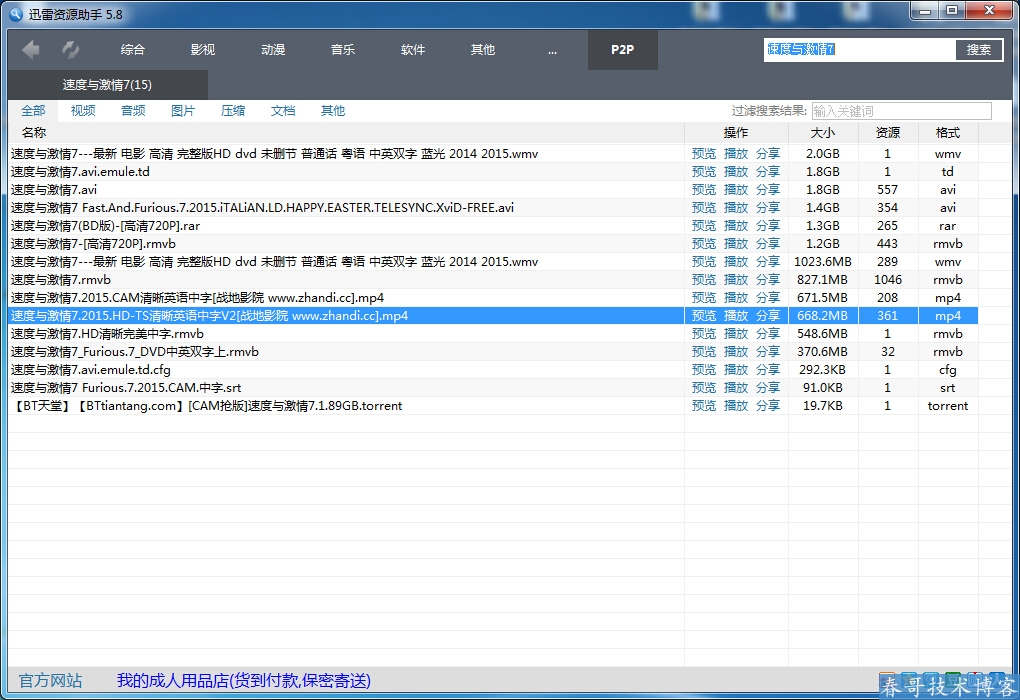The image size is (1020, 700).
Task: Click 播放 for 速度与激情7.avi.emule.td
Action: [736, 172]
